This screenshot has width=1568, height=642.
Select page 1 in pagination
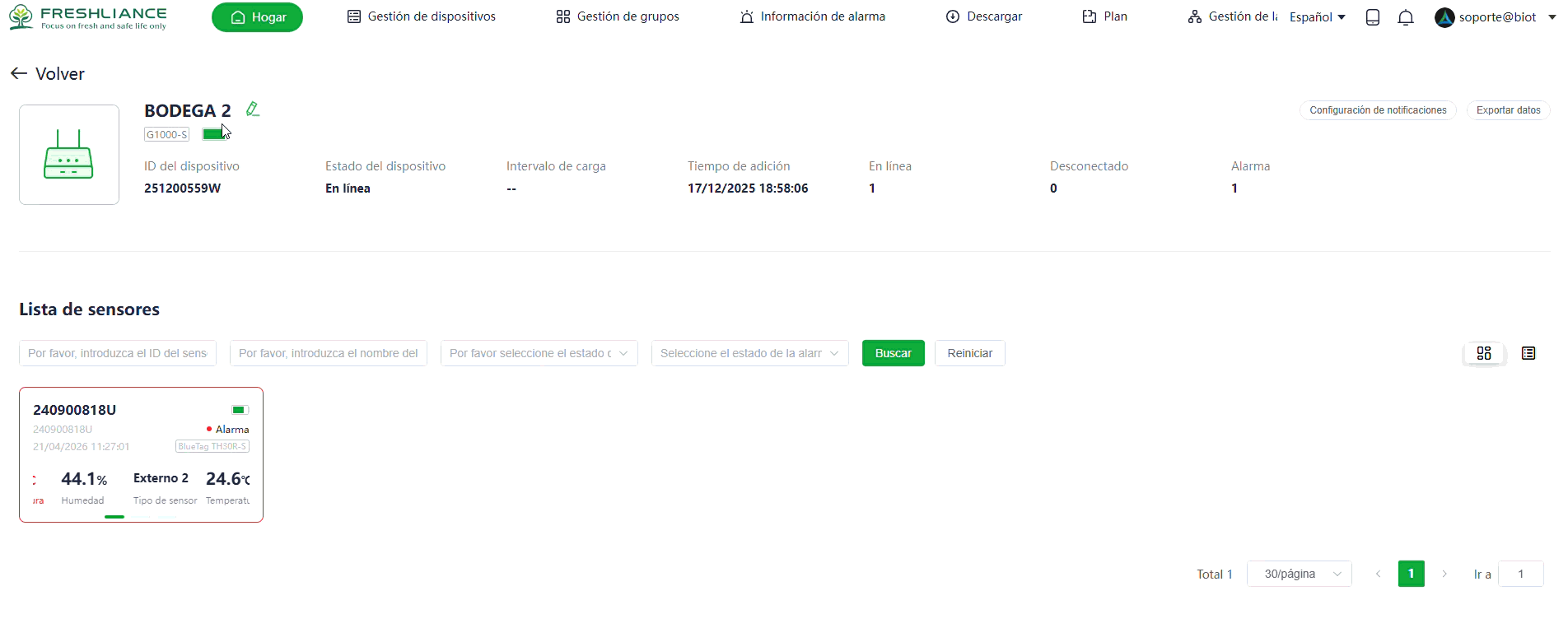(x=1411, y=574)
